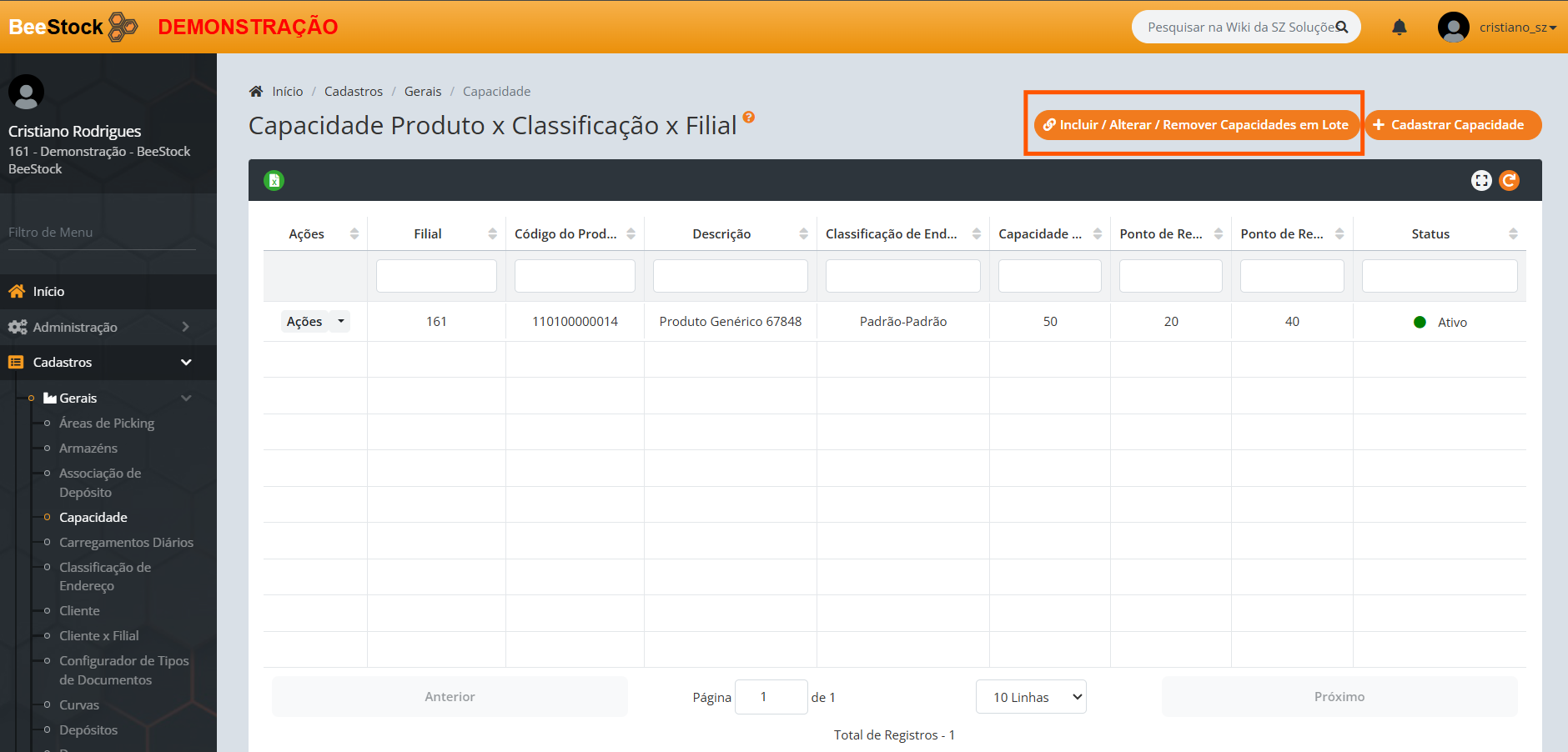This screenshot has height=752, width=1568.
Task: Expand the Administração sidebar menu
Action: (x=108, y=327)
